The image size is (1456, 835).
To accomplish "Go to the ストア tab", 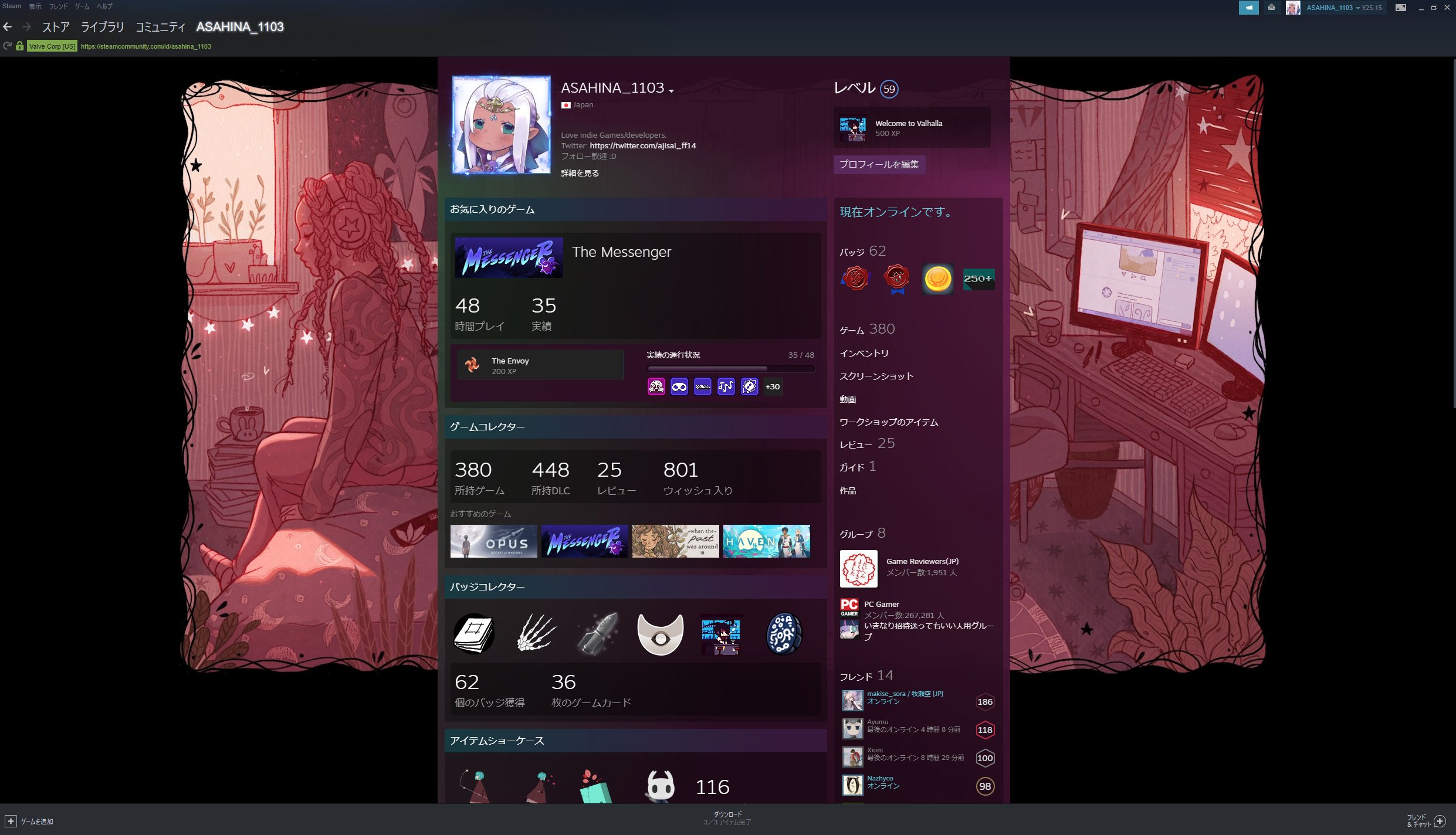I will point(56,27).
